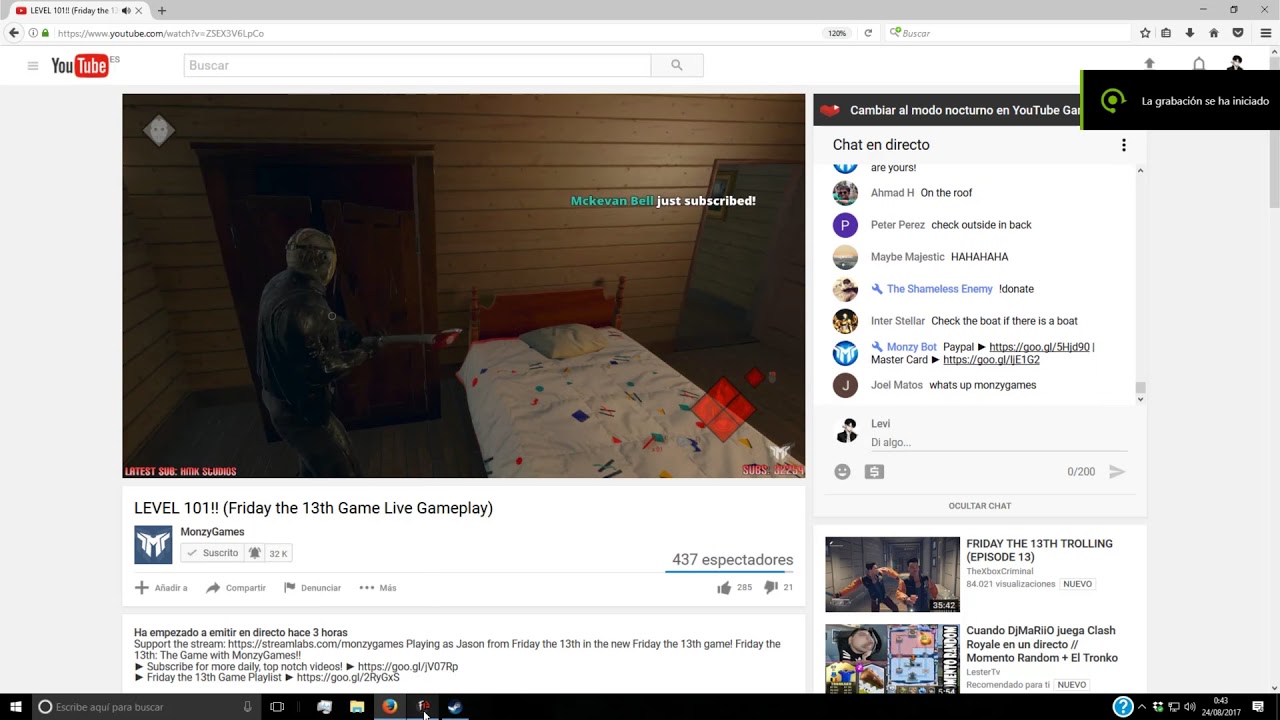Dislike the video with thumbs down
This screenshot has width=1280, height=720.
click(x=770, y=587)
